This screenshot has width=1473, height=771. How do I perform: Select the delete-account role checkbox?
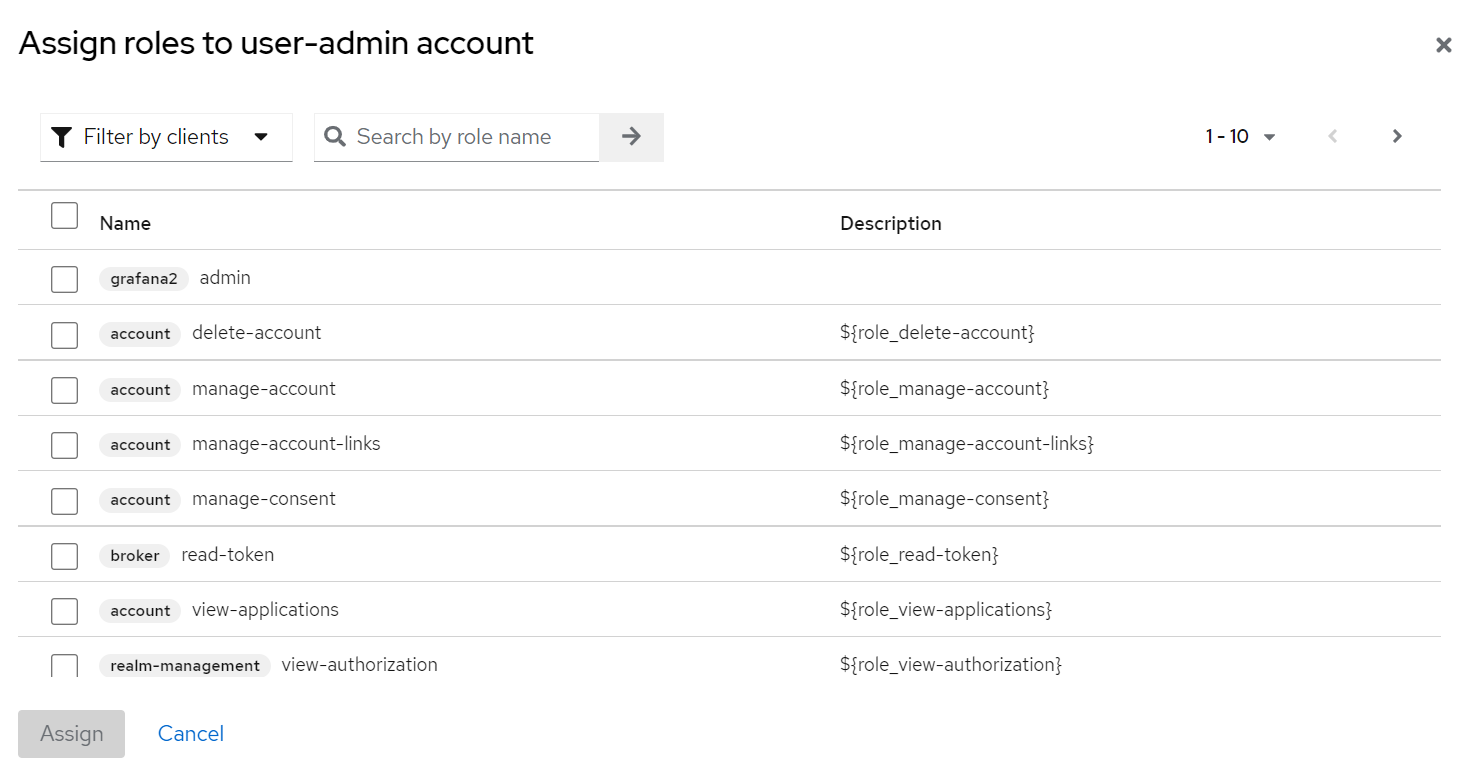click(x=65, y=334)
